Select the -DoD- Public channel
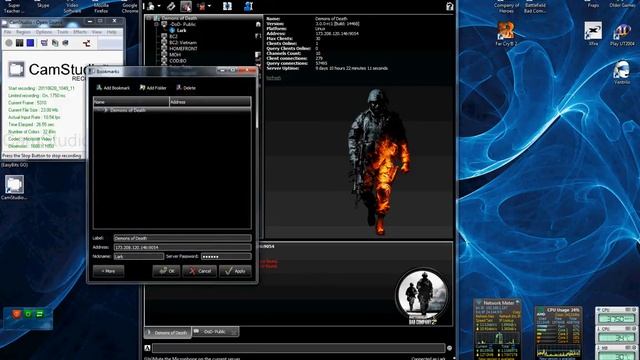The image size is (640, 360). pos(182,24)
